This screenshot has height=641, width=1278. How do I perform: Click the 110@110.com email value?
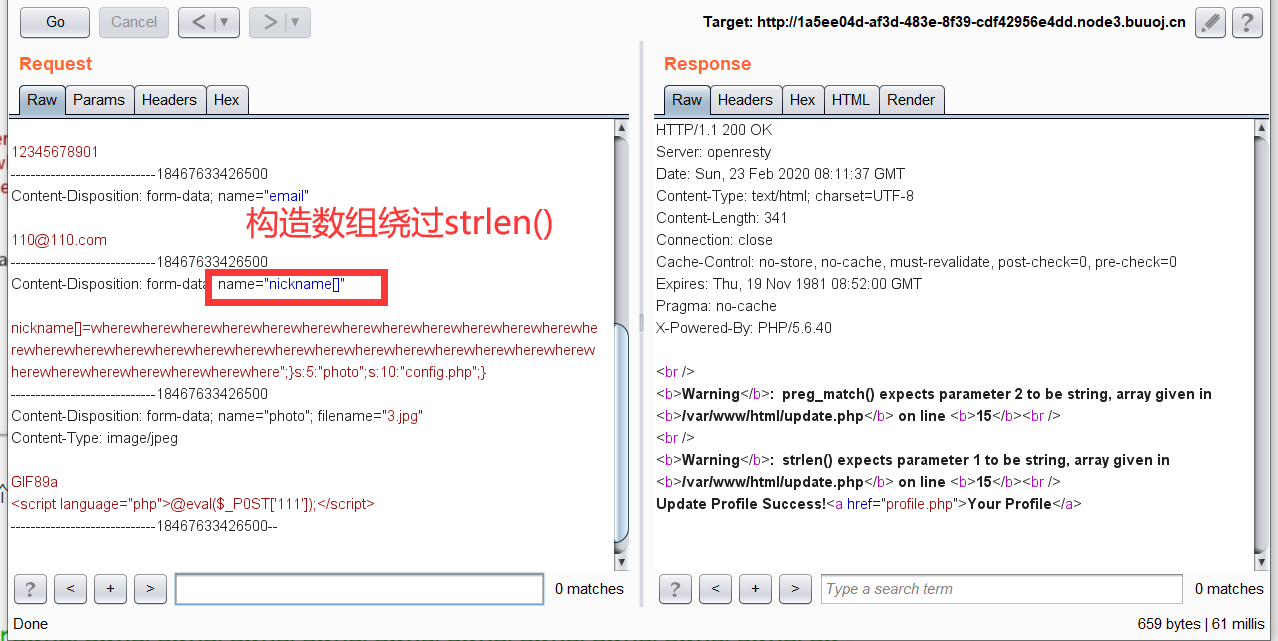59,240
